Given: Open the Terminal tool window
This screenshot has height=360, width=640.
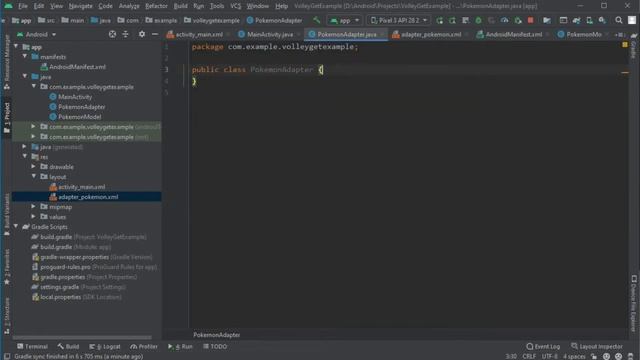Looking at the screenshot, I should (32, 347).
